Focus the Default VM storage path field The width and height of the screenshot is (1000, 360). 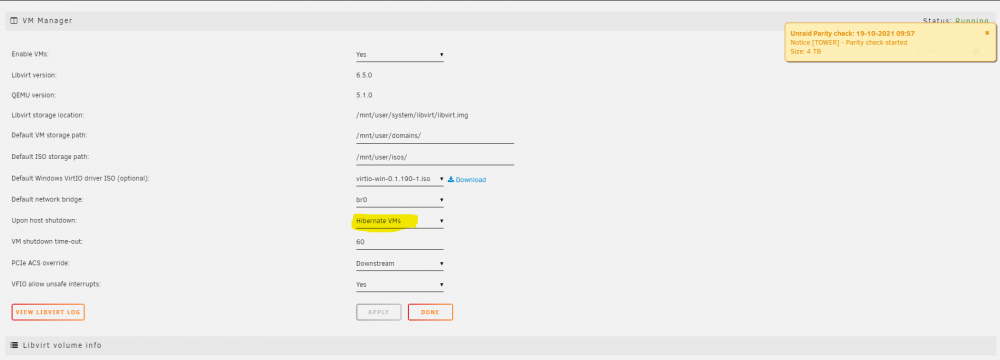coord(435,136)
